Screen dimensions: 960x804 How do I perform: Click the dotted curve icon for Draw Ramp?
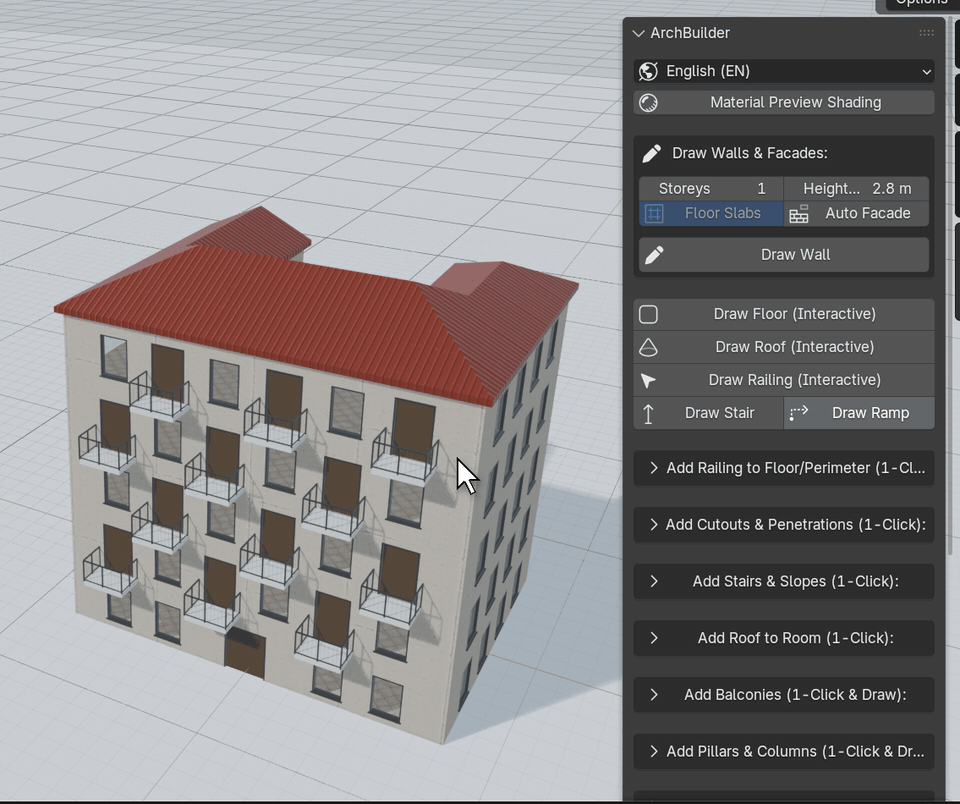pos(799,413)
